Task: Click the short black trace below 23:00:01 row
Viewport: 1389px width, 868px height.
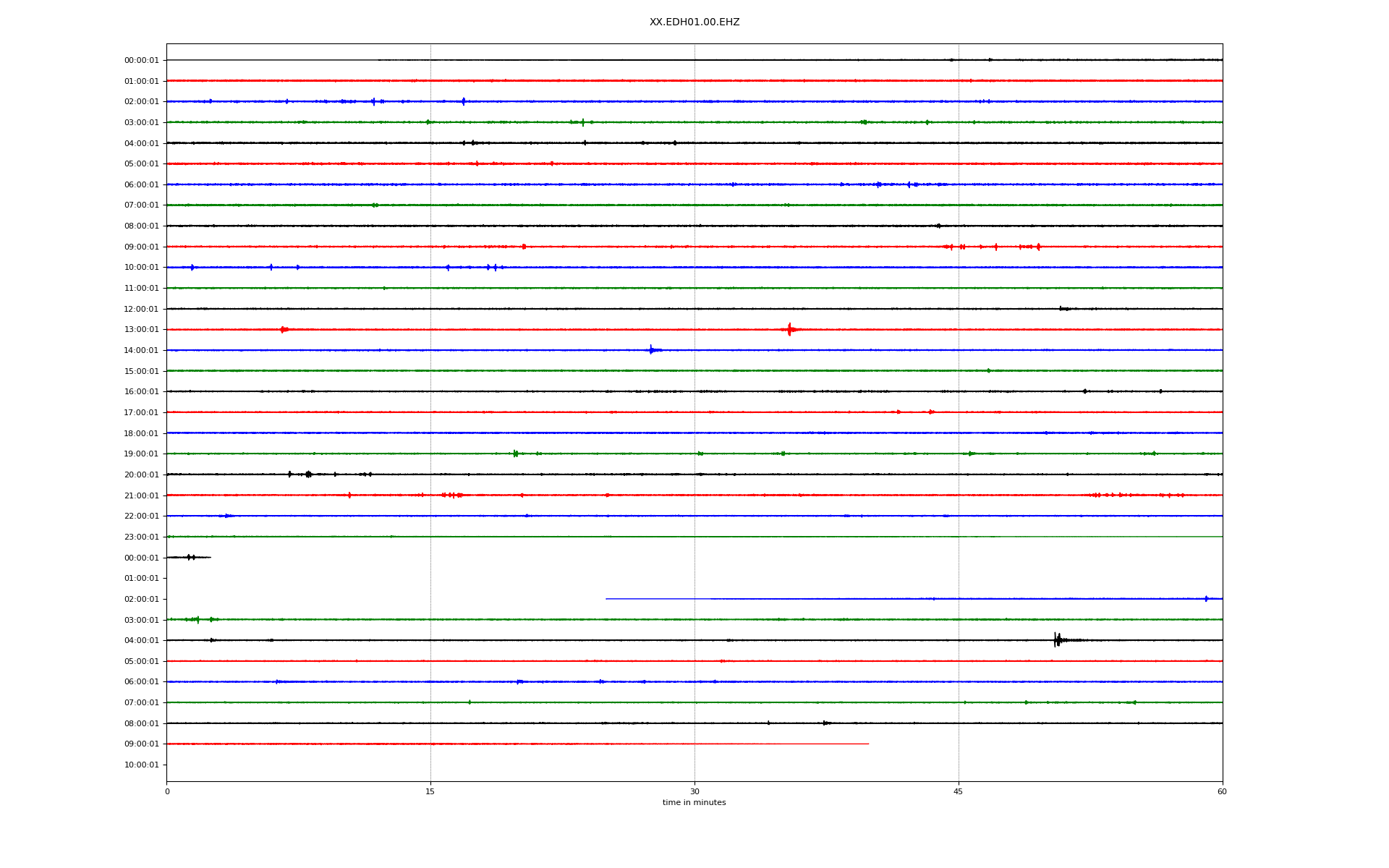Action: tap(190, 557)
